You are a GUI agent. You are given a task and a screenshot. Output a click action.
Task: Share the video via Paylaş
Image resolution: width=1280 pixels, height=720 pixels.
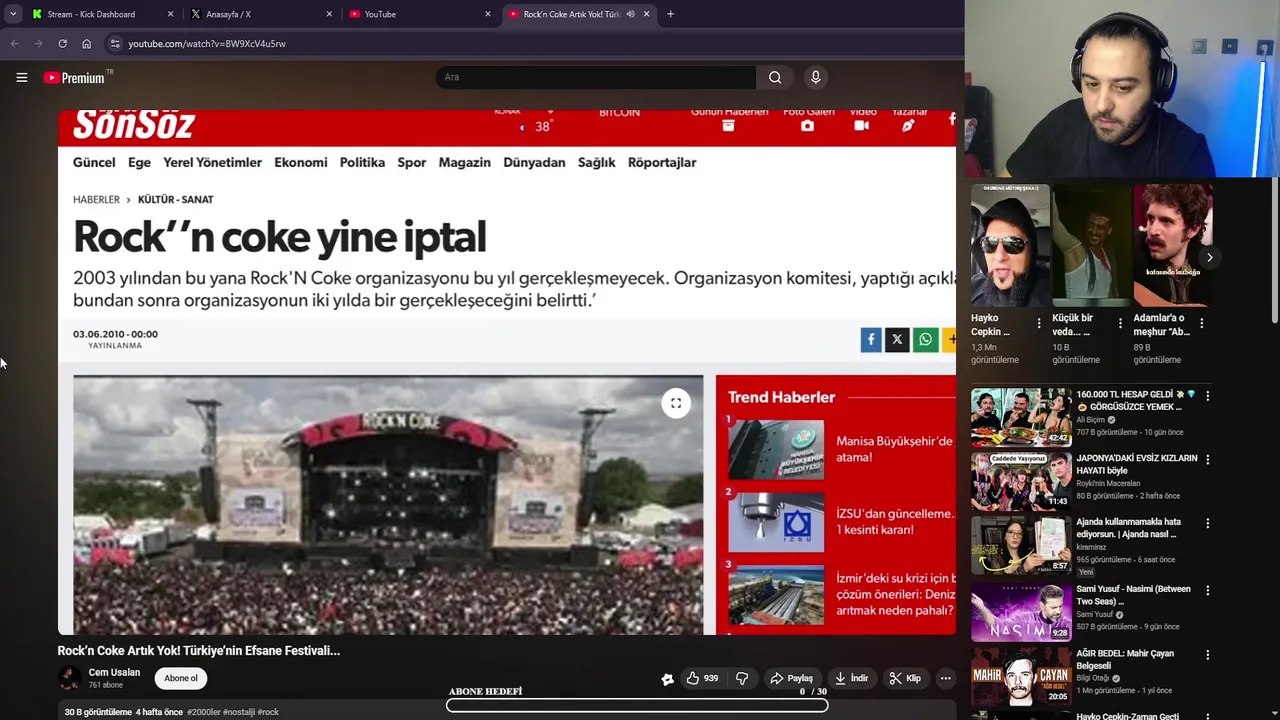click(x=791, y=678)
